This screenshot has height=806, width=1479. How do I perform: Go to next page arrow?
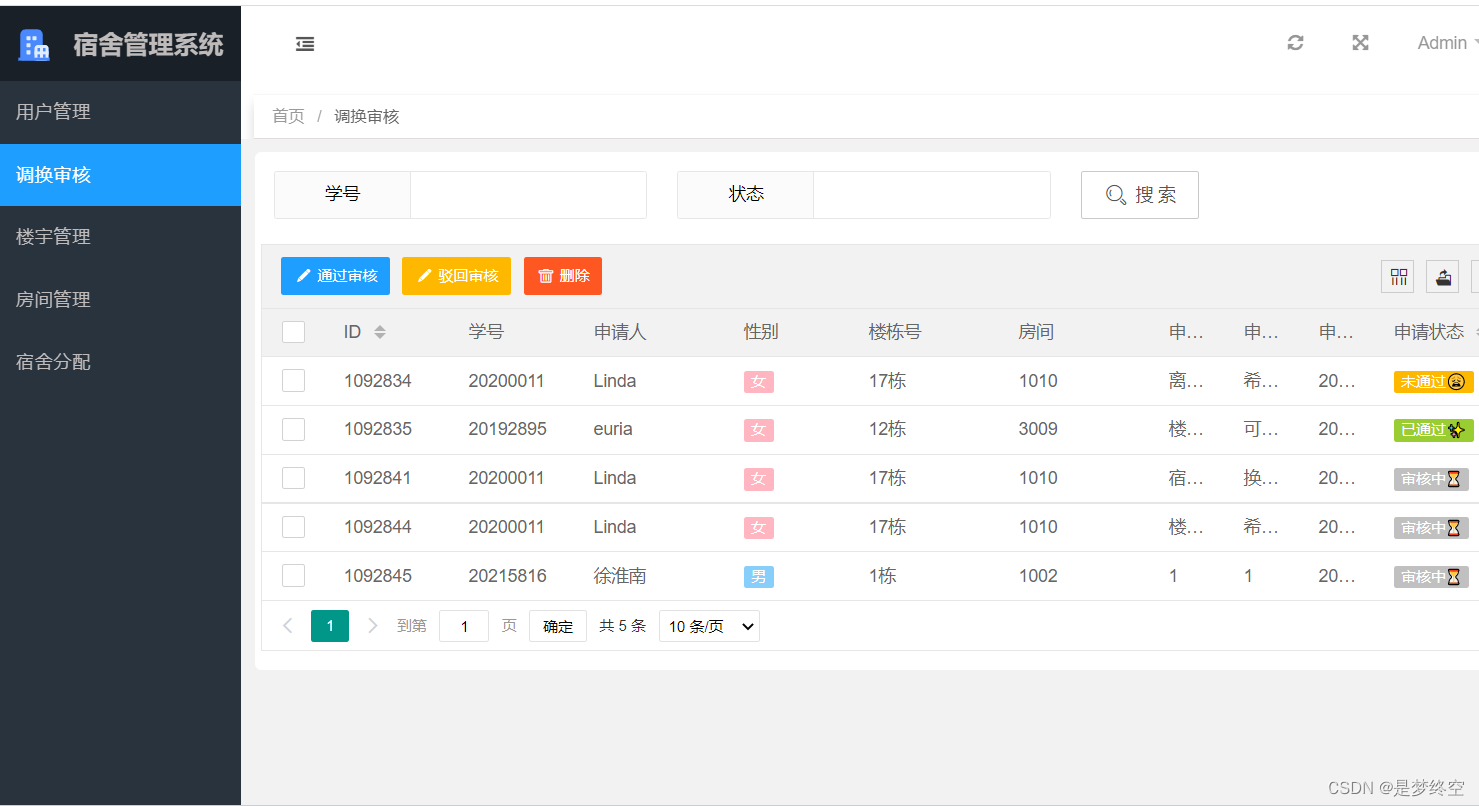[x=373, y=626]
